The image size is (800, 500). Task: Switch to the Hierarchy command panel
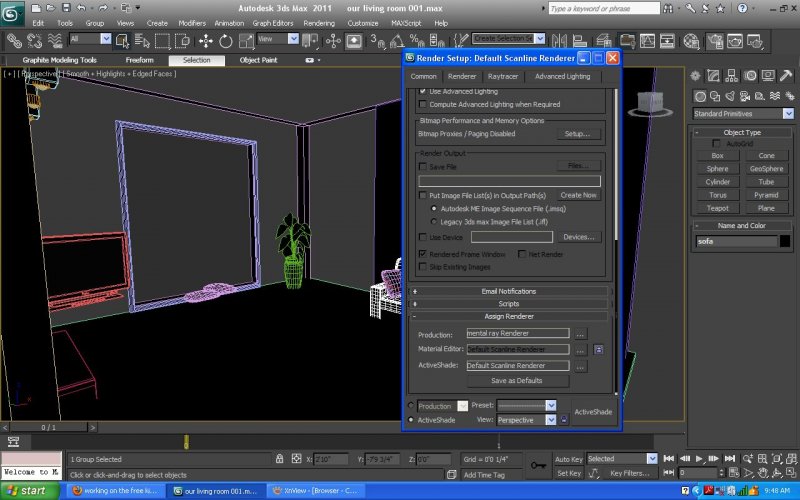(x=732, y=76)
